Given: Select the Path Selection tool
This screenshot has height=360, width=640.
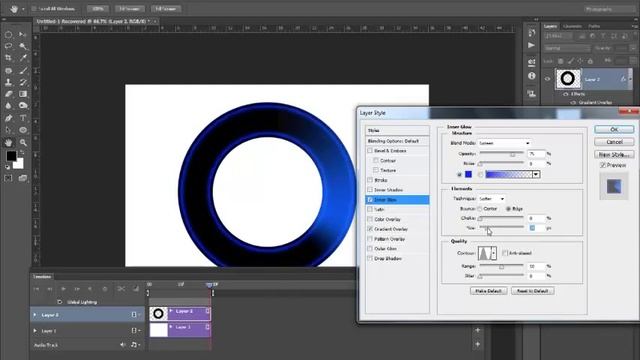Looking at the screenshot, I should 8,130.
